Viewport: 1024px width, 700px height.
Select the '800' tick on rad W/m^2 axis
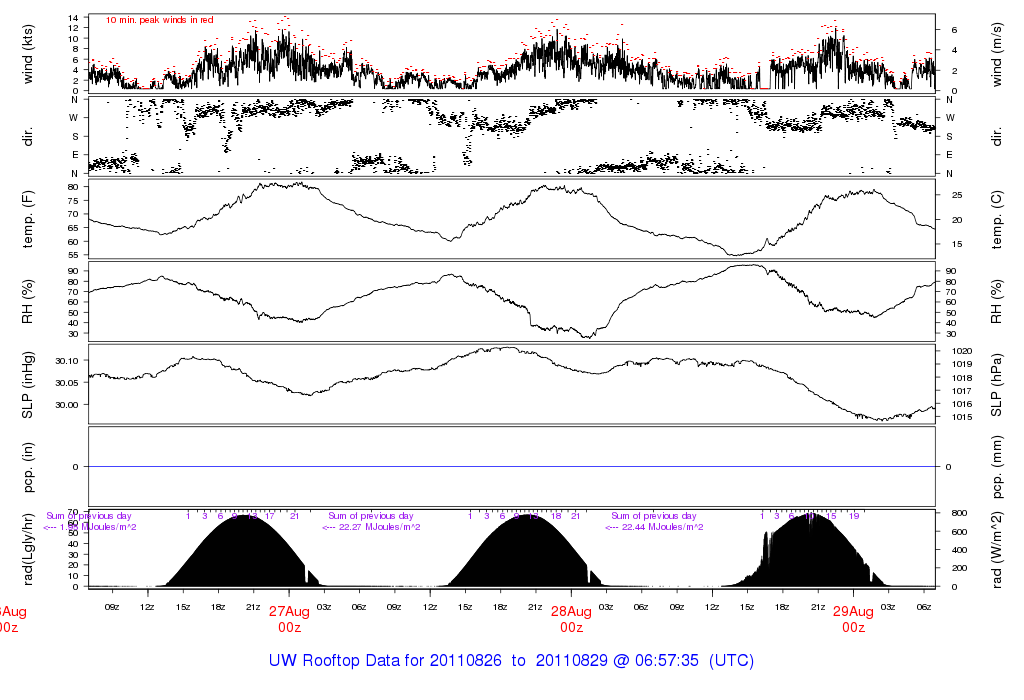click(x=959, y=513)
